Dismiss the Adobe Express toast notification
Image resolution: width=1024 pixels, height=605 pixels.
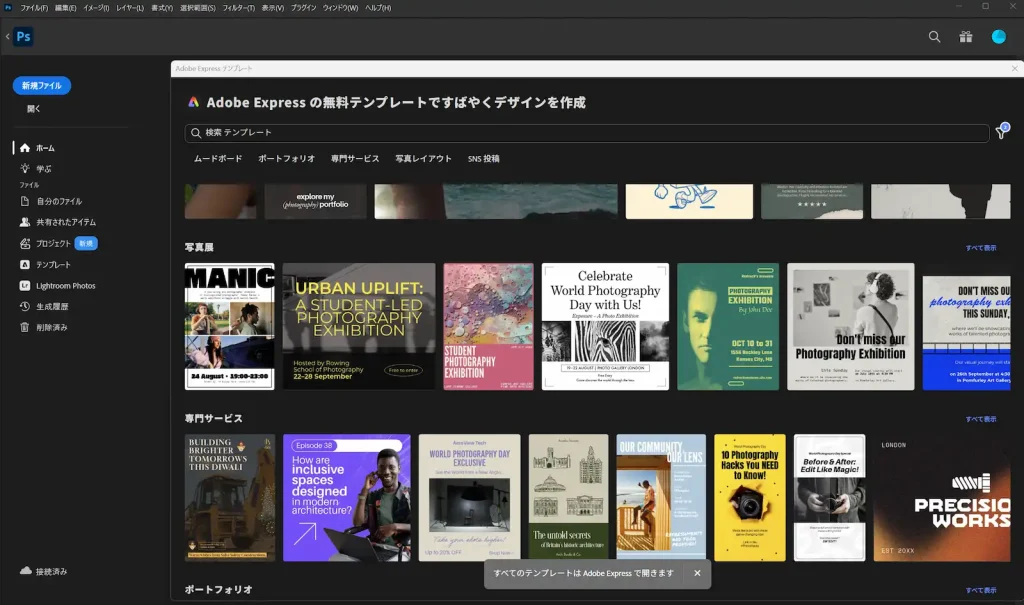[x=697, y=574]
